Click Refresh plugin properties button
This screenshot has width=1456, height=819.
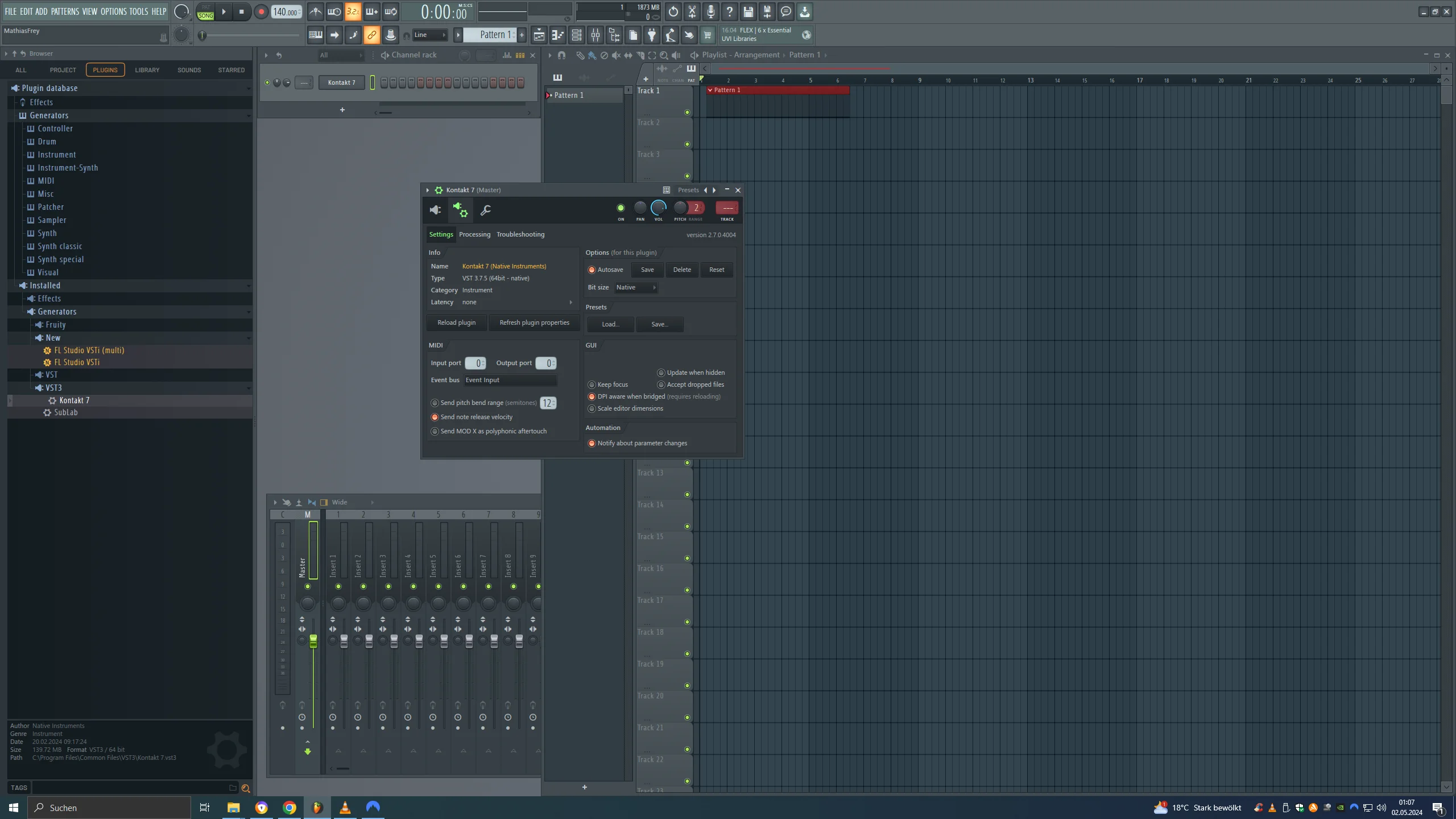coord(534,322)
